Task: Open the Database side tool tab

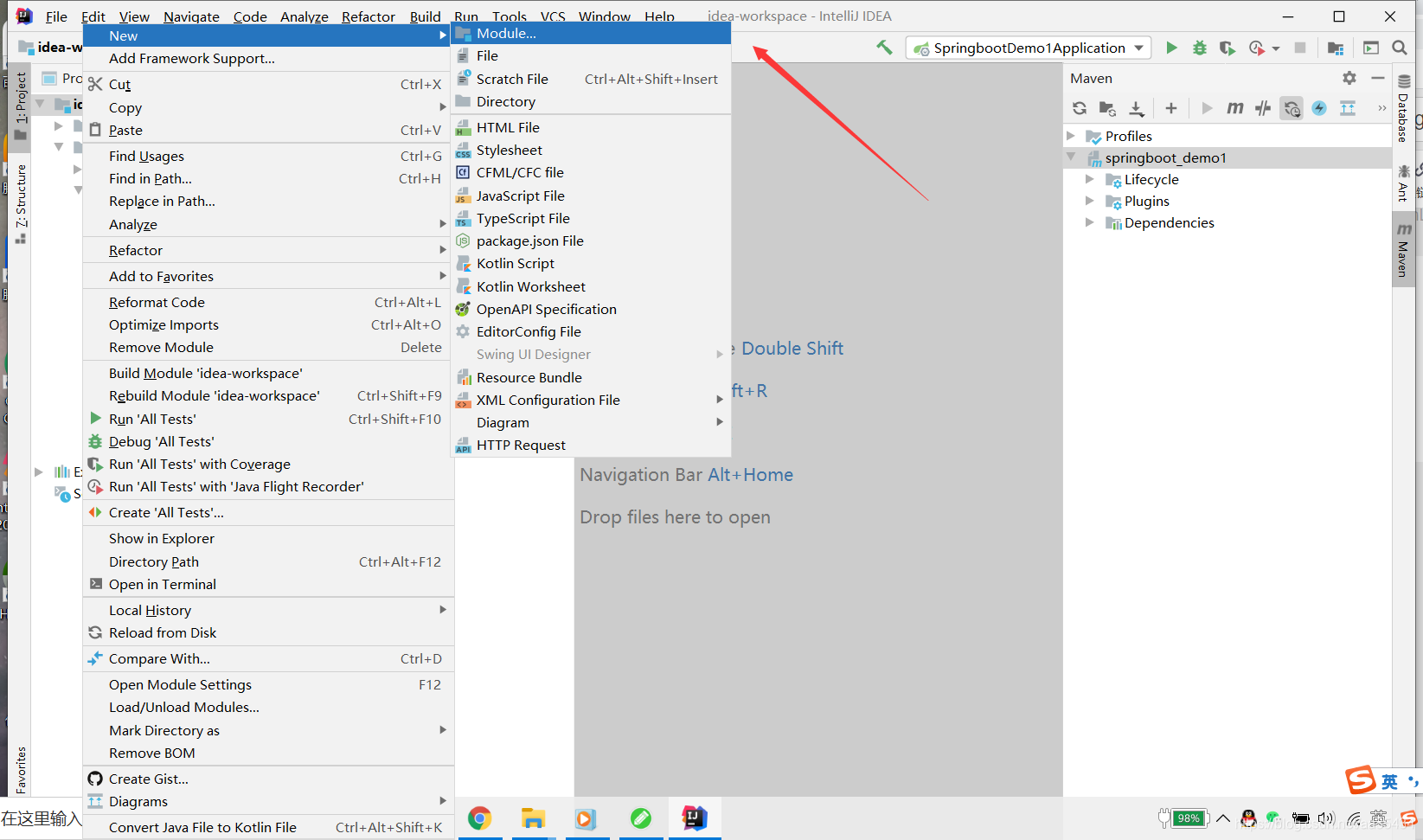Action: click(1403, 110)
